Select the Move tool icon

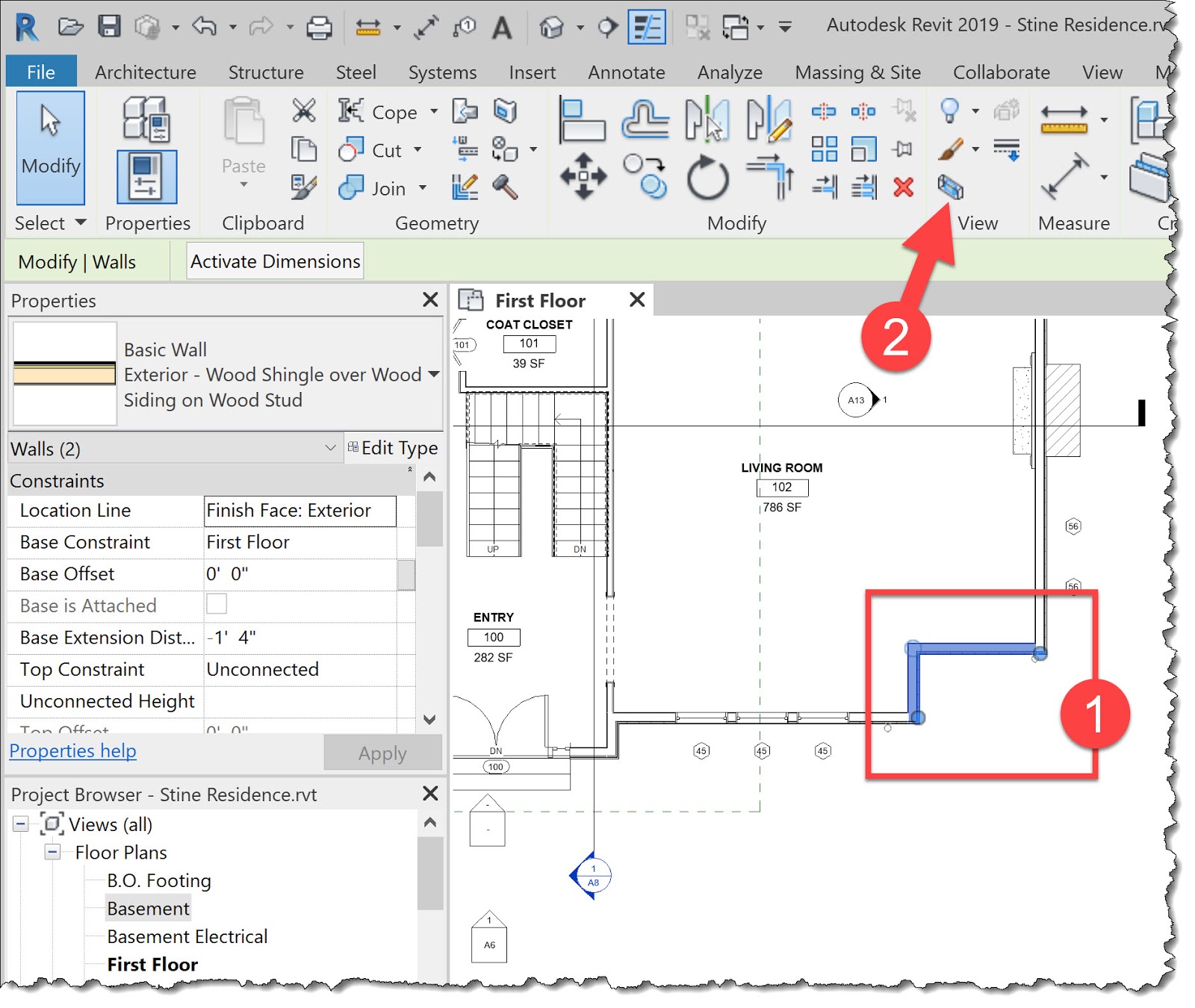click(x=583, y=177)
